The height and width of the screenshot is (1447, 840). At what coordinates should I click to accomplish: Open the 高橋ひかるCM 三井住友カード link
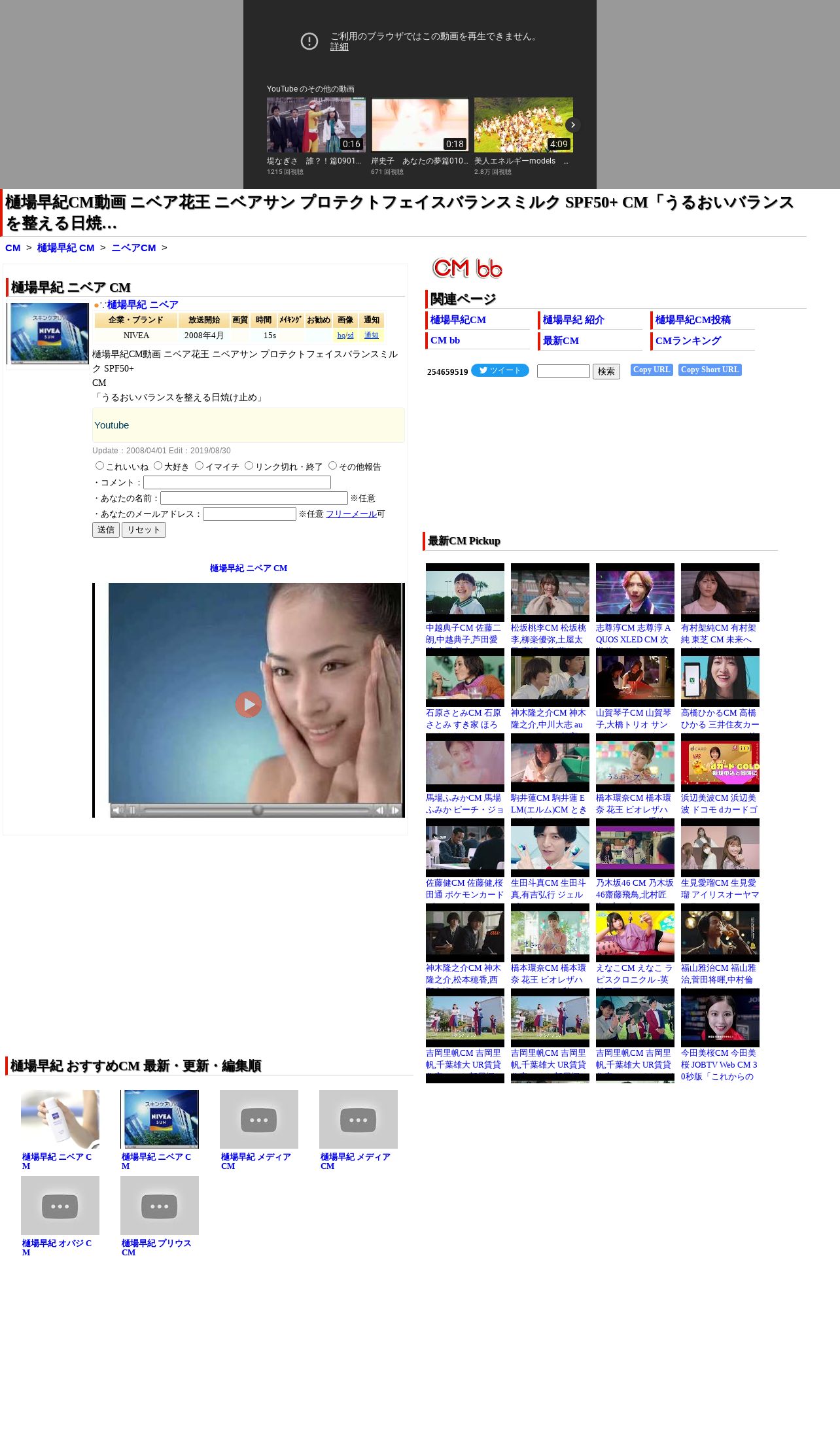coord(720,719)
